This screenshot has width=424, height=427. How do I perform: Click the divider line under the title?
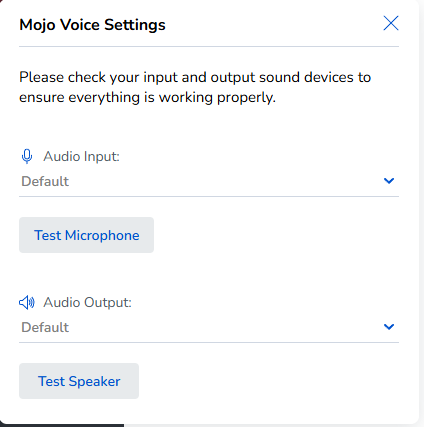209,47
